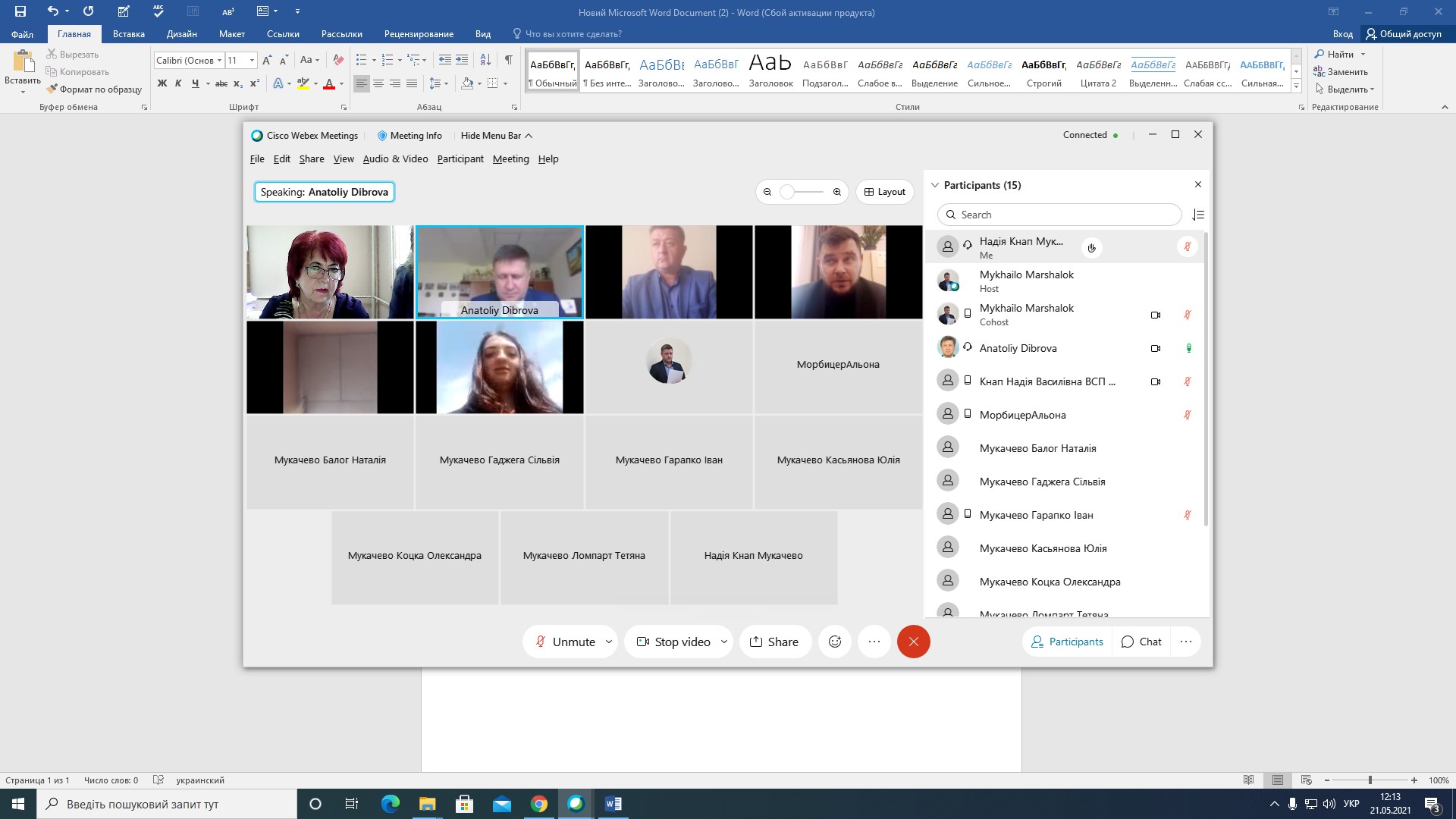This screenshot has width=1456, height=819.
Task: Click the Share button
Action: 775,642
